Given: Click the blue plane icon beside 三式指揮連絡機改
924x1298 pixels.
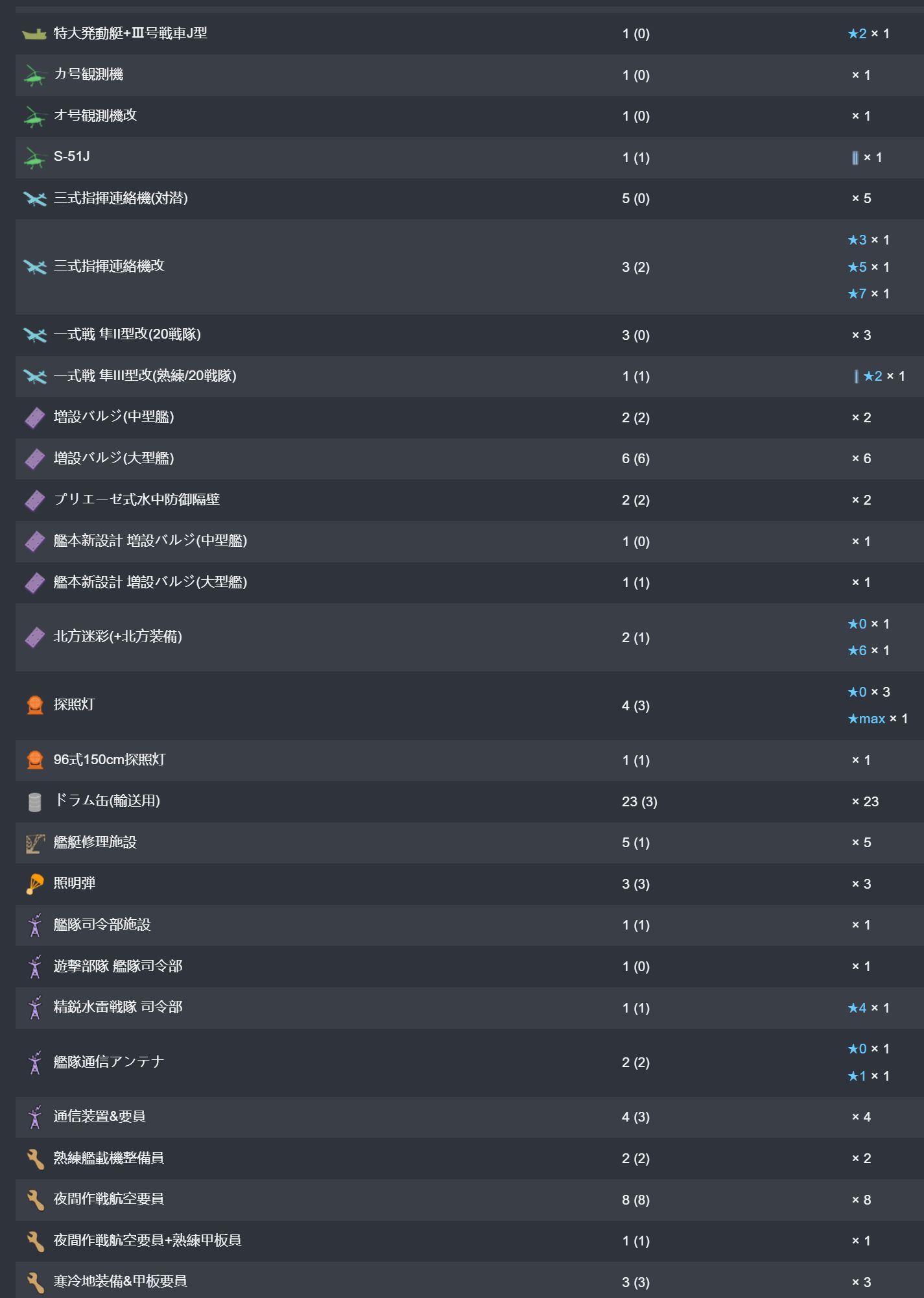Looking at the screenshot, I should pyautogui.click(x=34, y=267).
